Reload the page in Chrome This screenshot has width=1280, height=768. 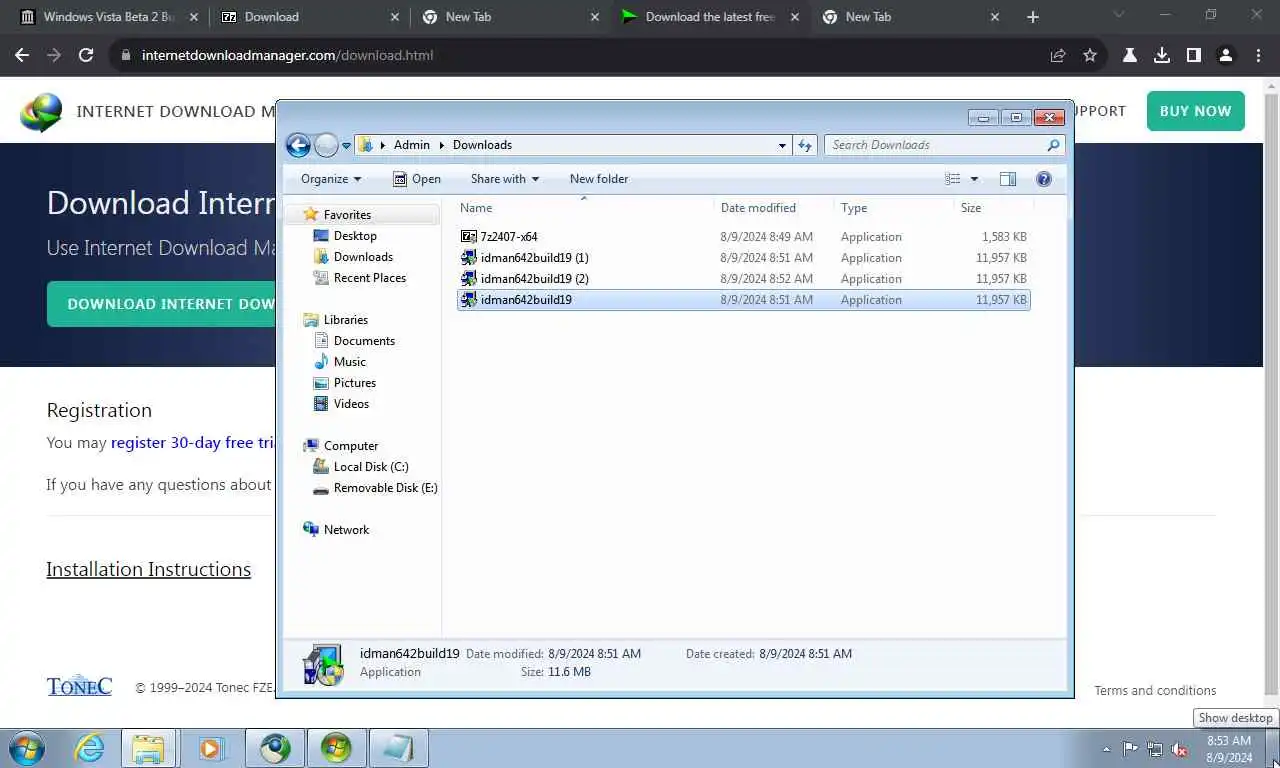click(86, 55)
